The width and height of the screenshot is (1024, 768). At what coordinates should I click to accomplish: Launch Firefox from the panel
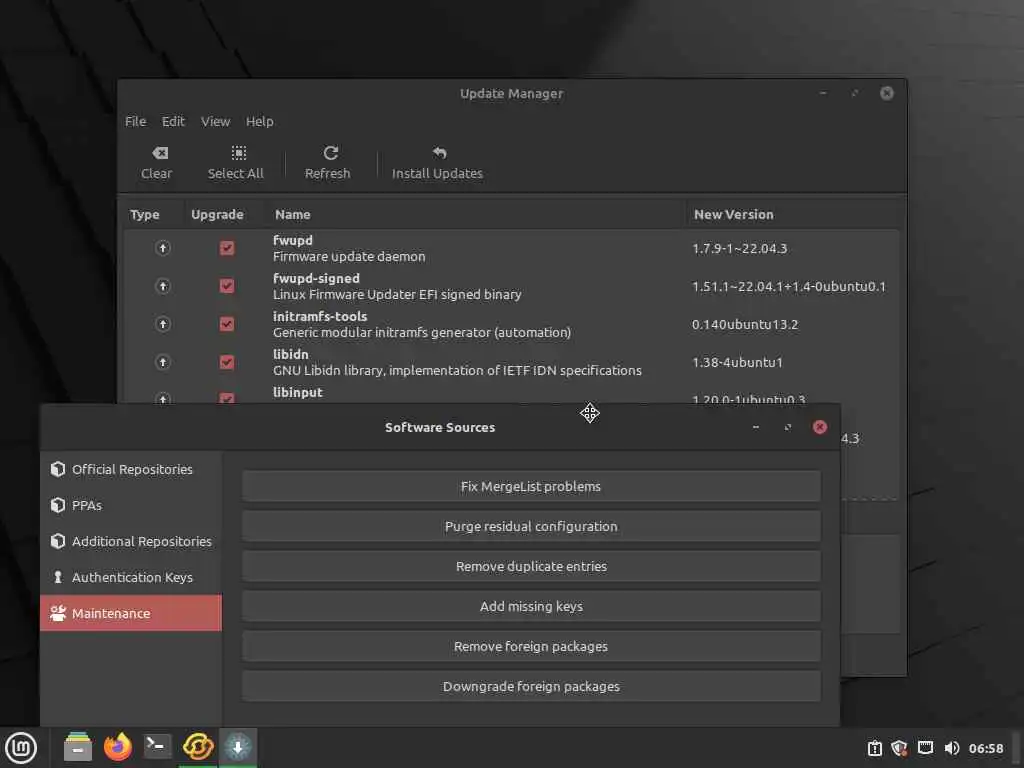[118, 746]
